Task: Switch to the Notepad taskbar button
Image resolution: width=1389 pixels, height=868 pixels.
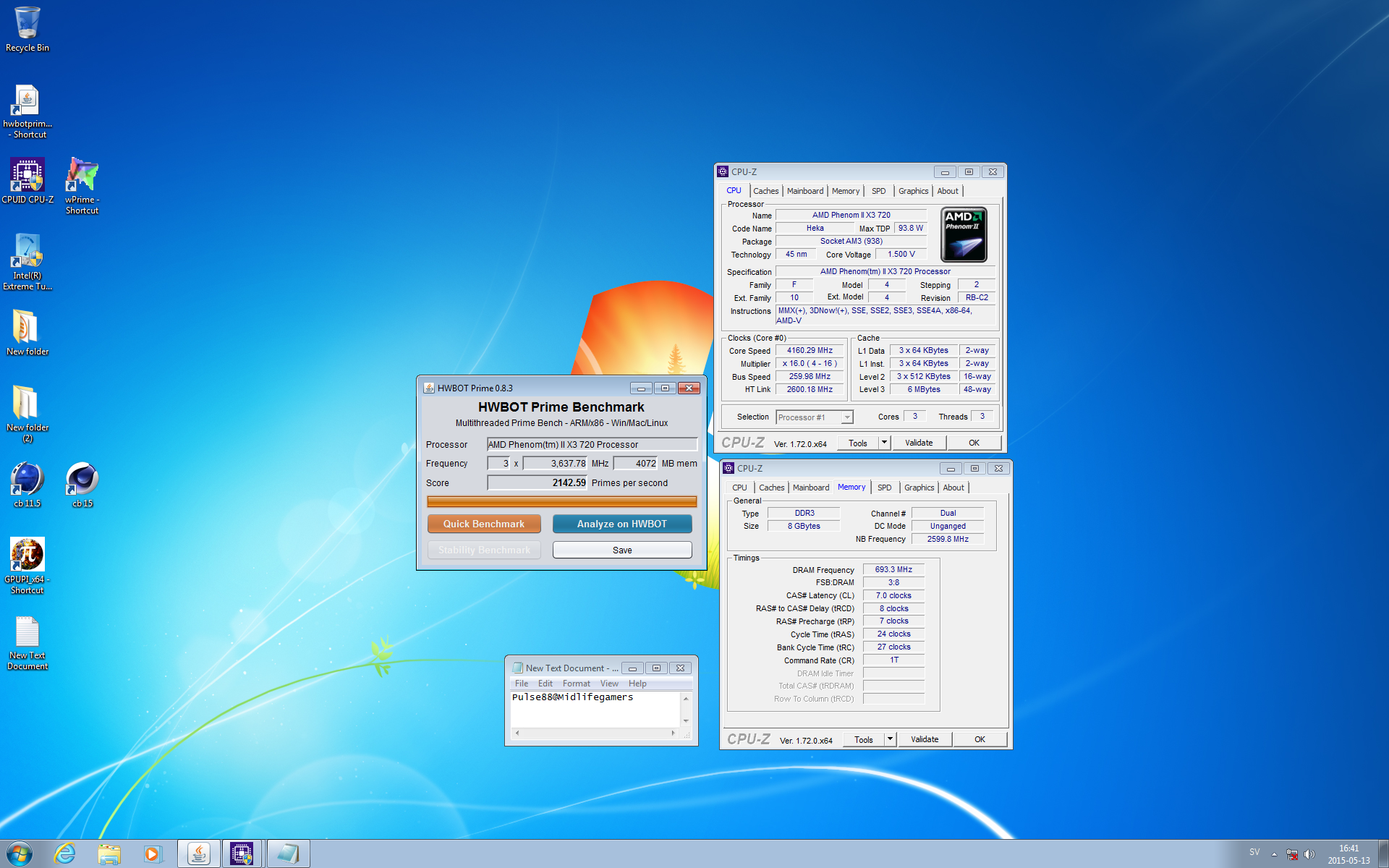Action: pyautogui.click(x=288, y=854)
